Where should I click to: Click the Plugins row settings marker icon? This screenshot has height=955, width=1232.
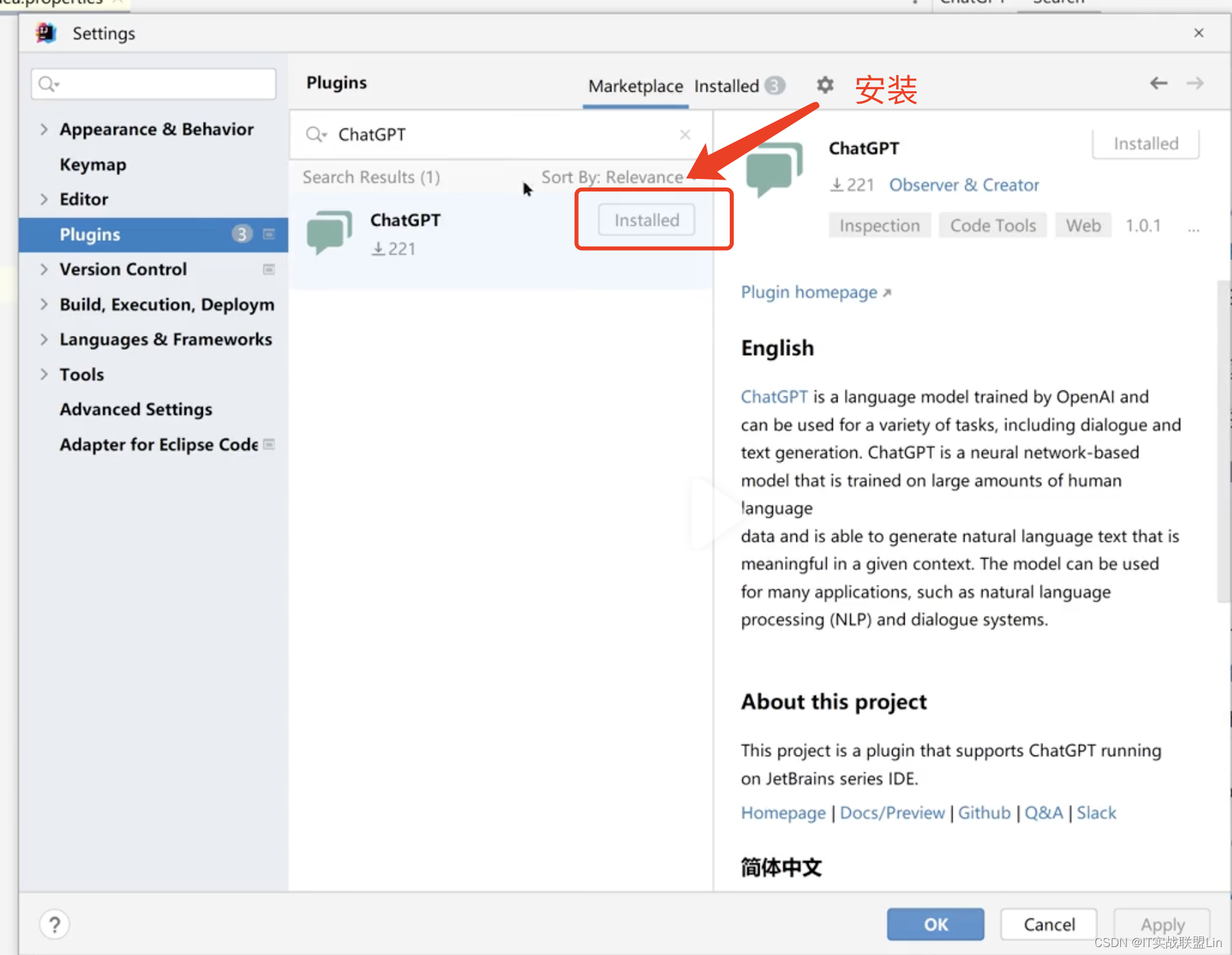tap(269, 234)
